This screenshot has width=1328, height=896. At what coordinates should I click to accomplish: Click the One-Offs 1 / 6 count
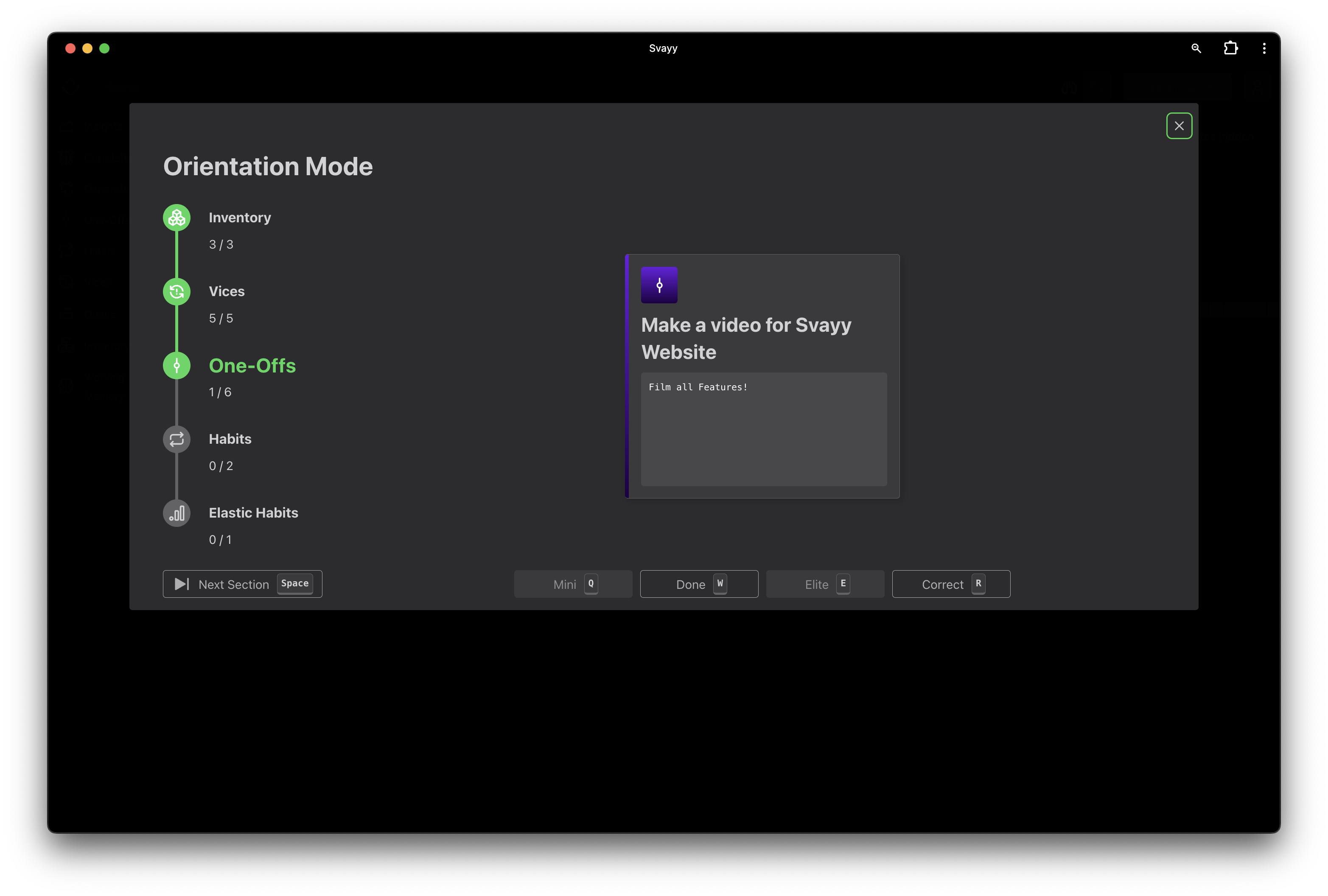[220, 392]
